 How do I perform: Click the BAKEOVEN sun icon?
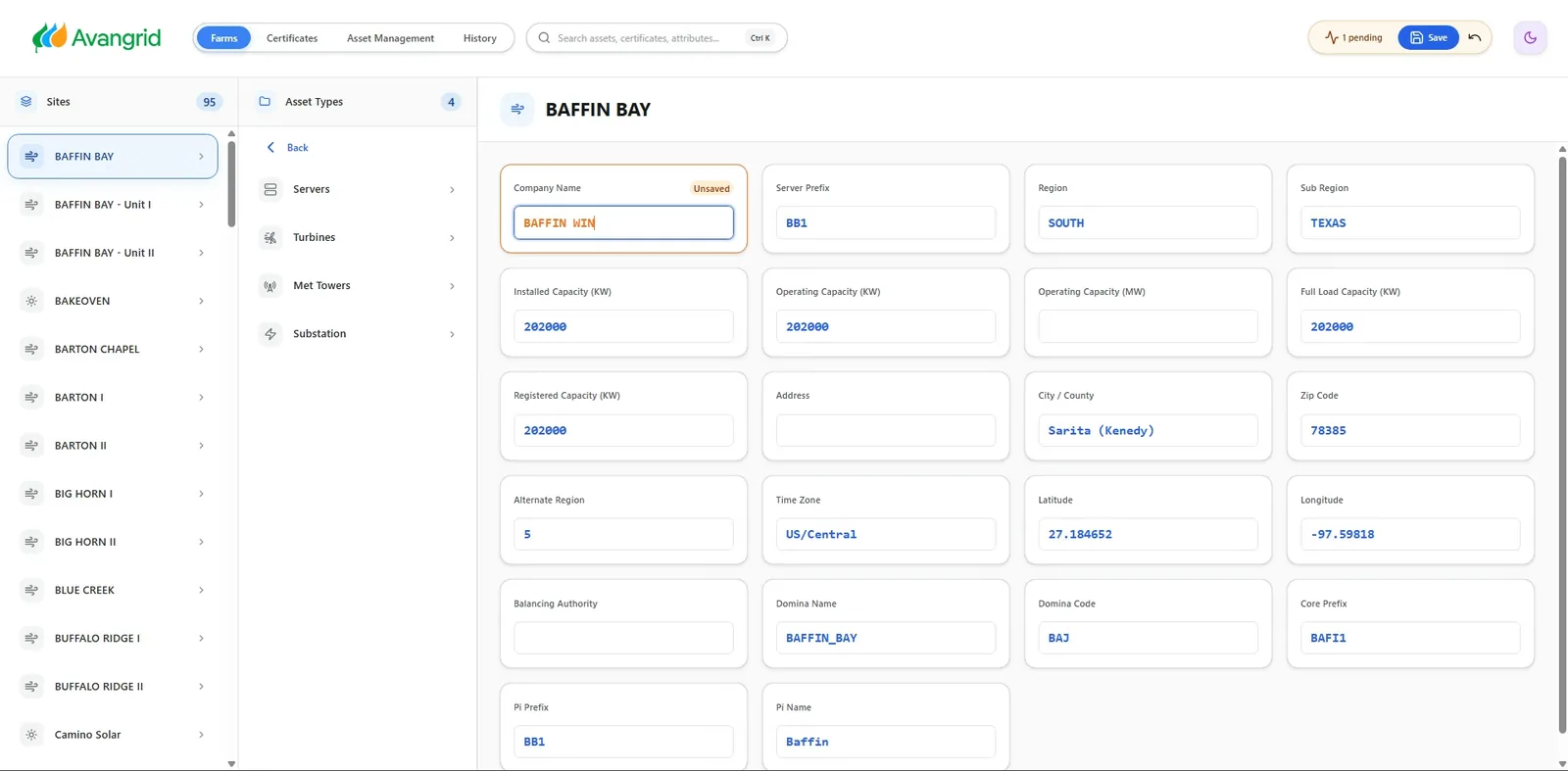click(x=31, y=301)
